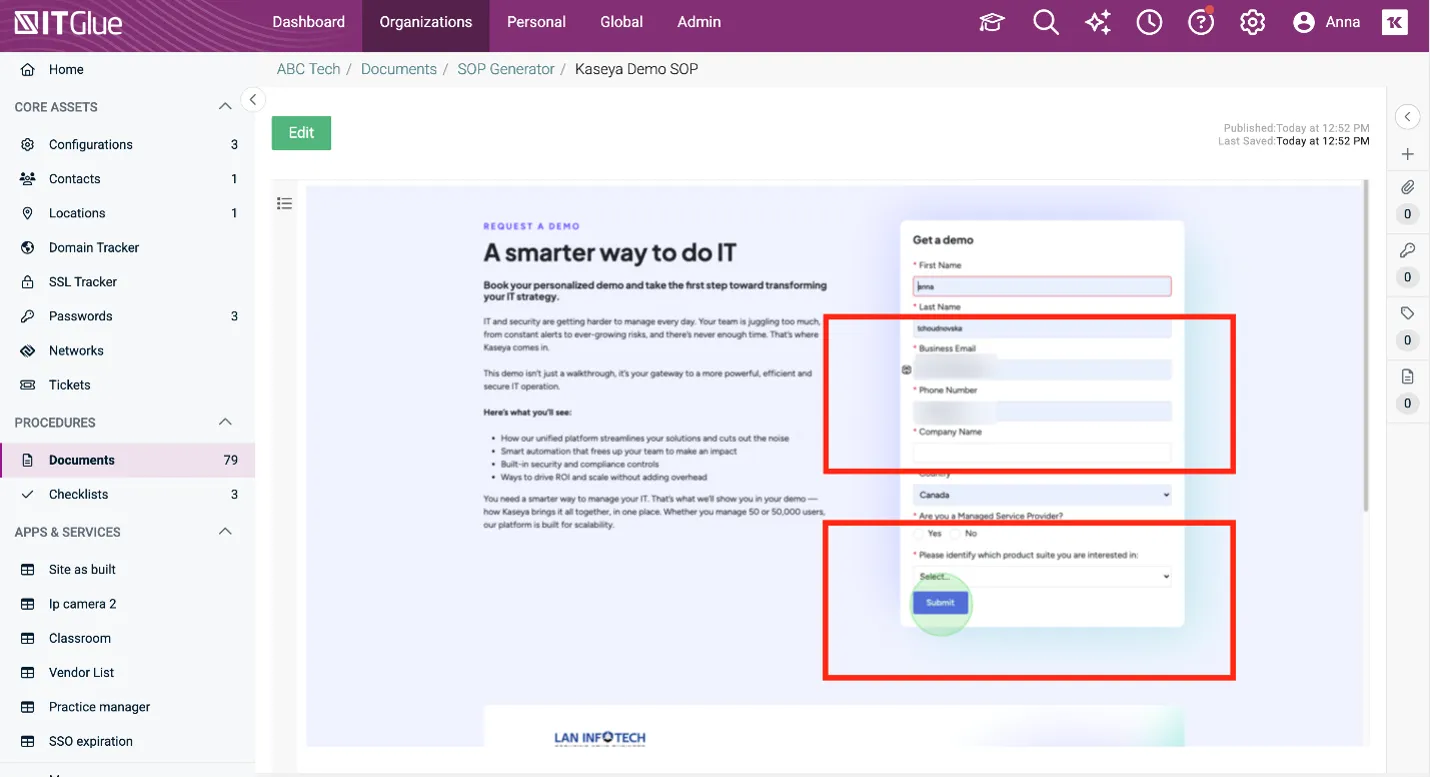
Task: Collapse the Apps & Services section
Action: point(225,532)
